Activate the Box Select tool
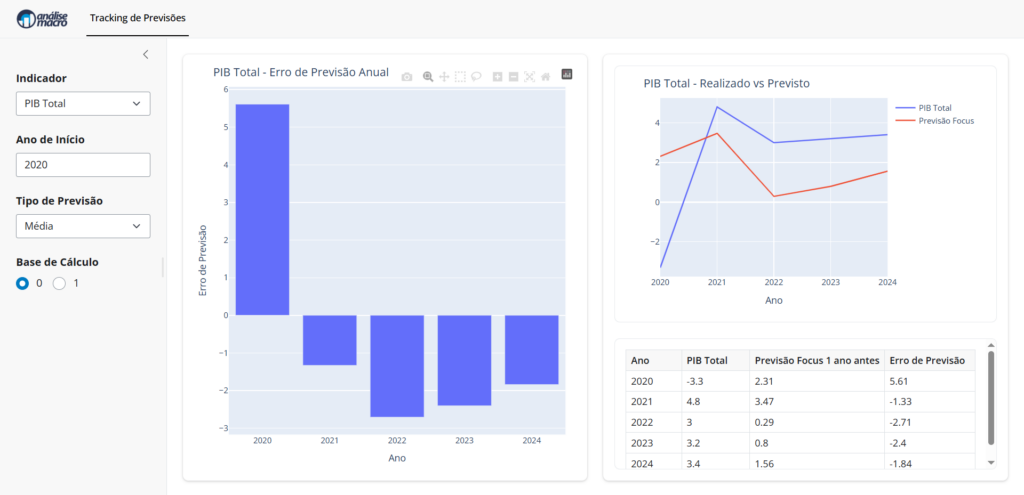The width and height of the screenshot is (1024, 495). [x=460, y=77]
